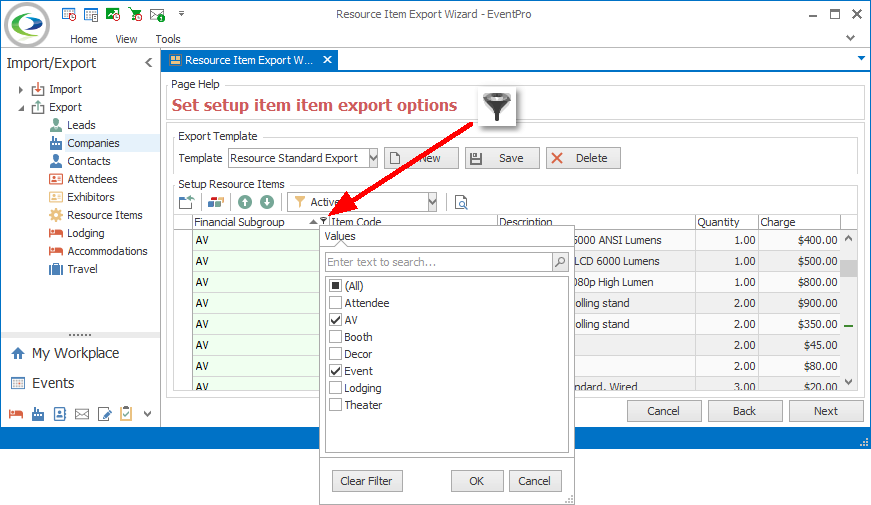
Task: Click the Save template button
Action: 502,158
